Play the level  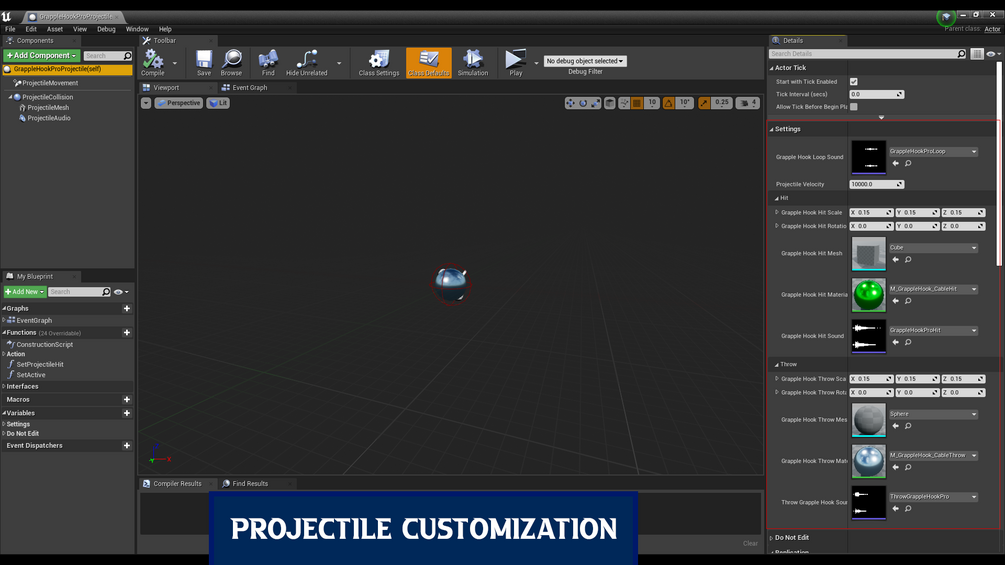(515, 63)
